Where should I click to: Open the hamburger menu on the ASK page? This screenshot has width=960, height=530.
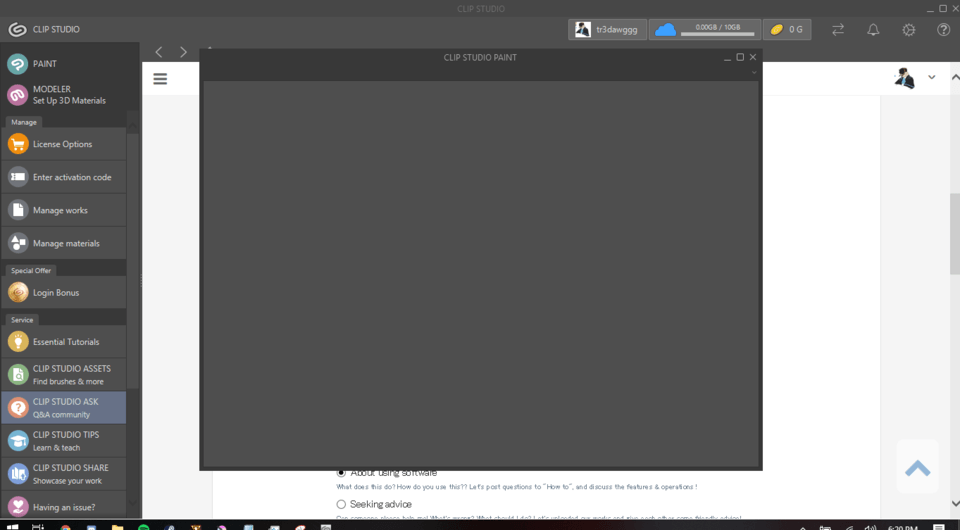(x=160, y=79)
